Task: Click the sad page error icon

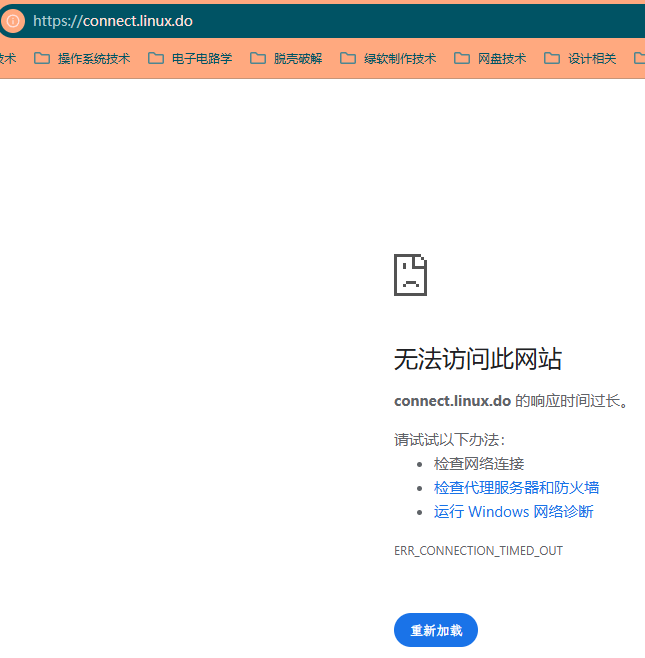Action: [x=410, y=275]
